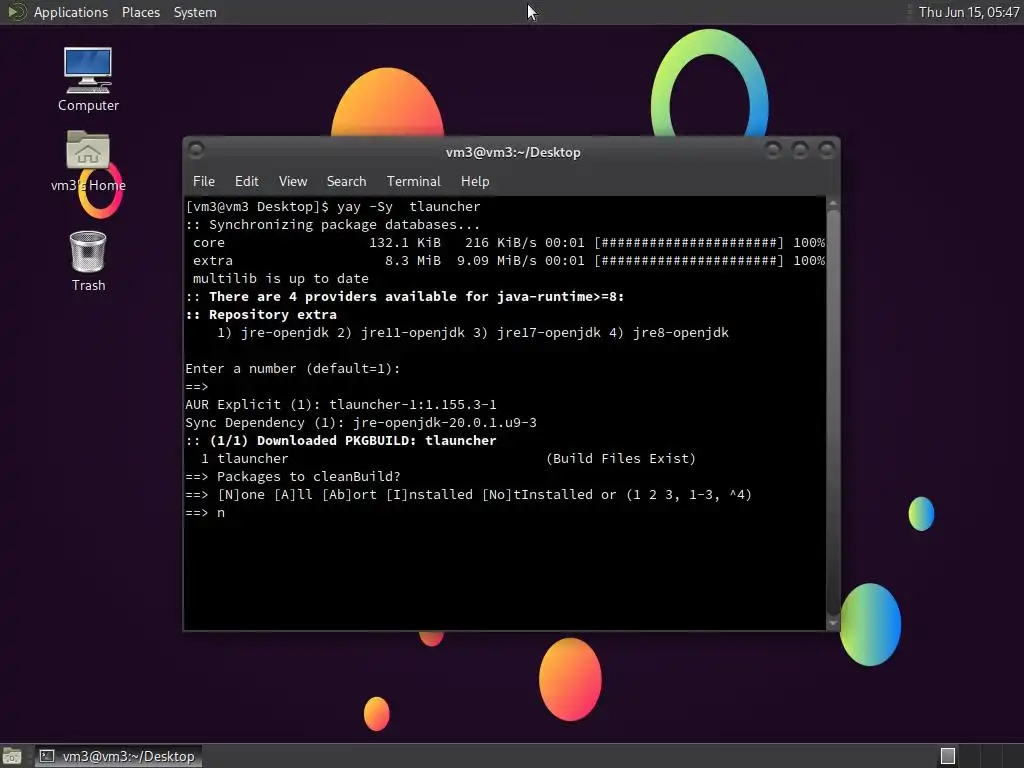Click the 'jre11-openjdk' option text
Screen dimensions: 1024x768
coord(413,332)
